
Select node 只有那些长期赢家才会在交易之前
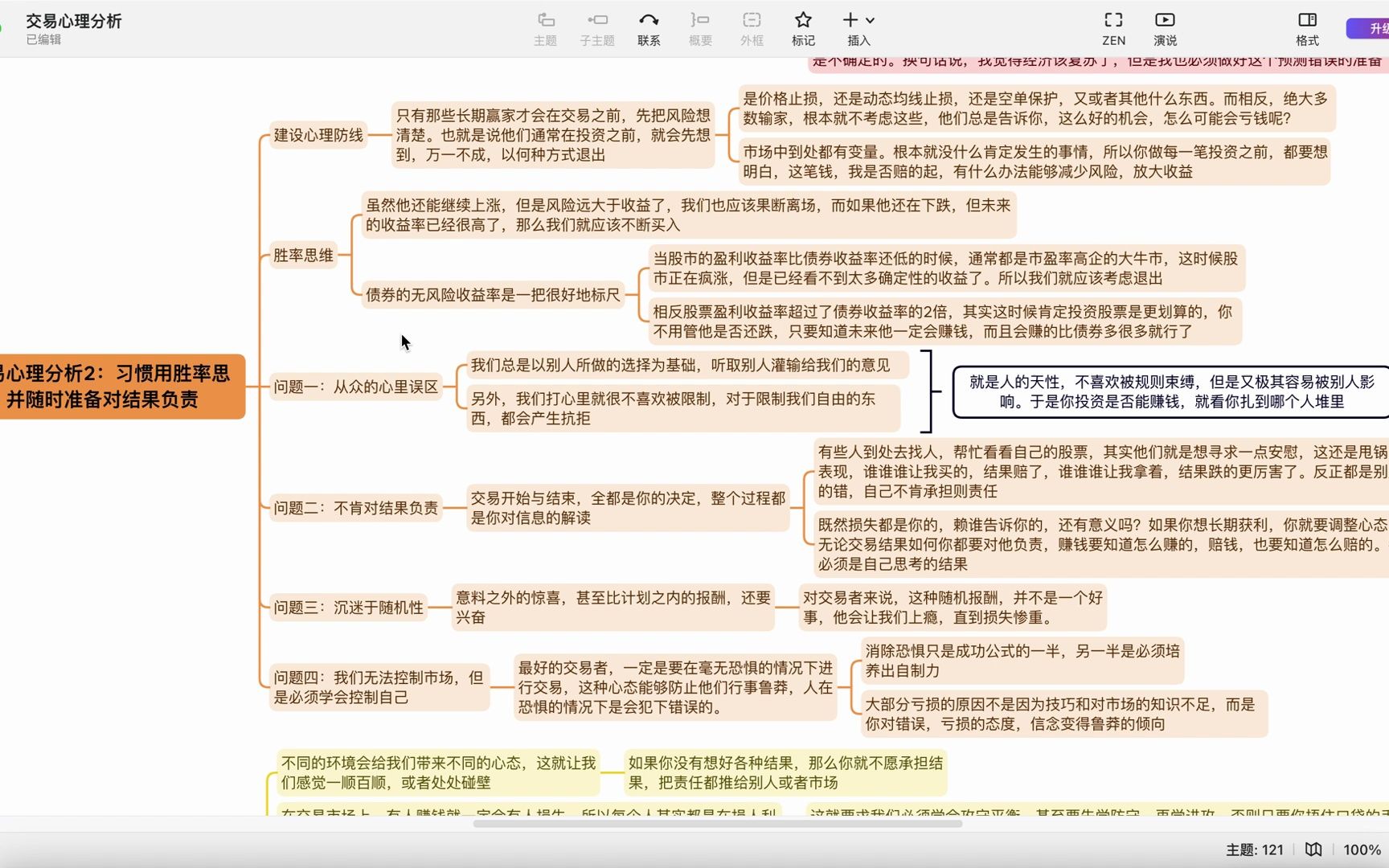pos(553,135)
